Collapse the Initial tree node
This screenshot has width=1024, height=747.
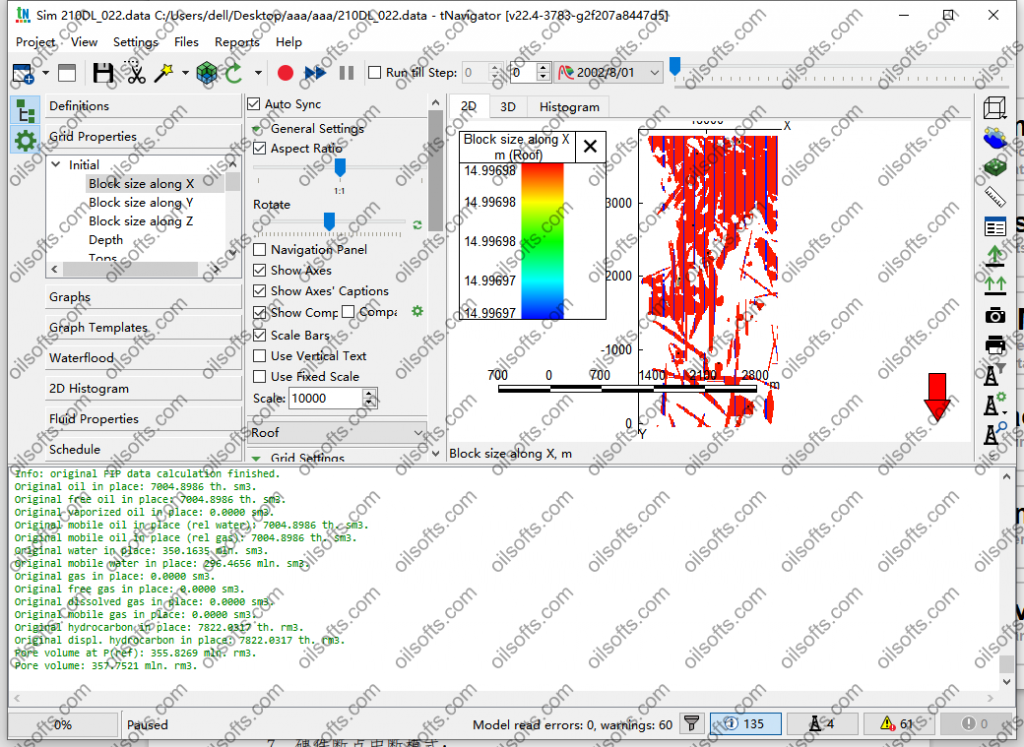56,165
